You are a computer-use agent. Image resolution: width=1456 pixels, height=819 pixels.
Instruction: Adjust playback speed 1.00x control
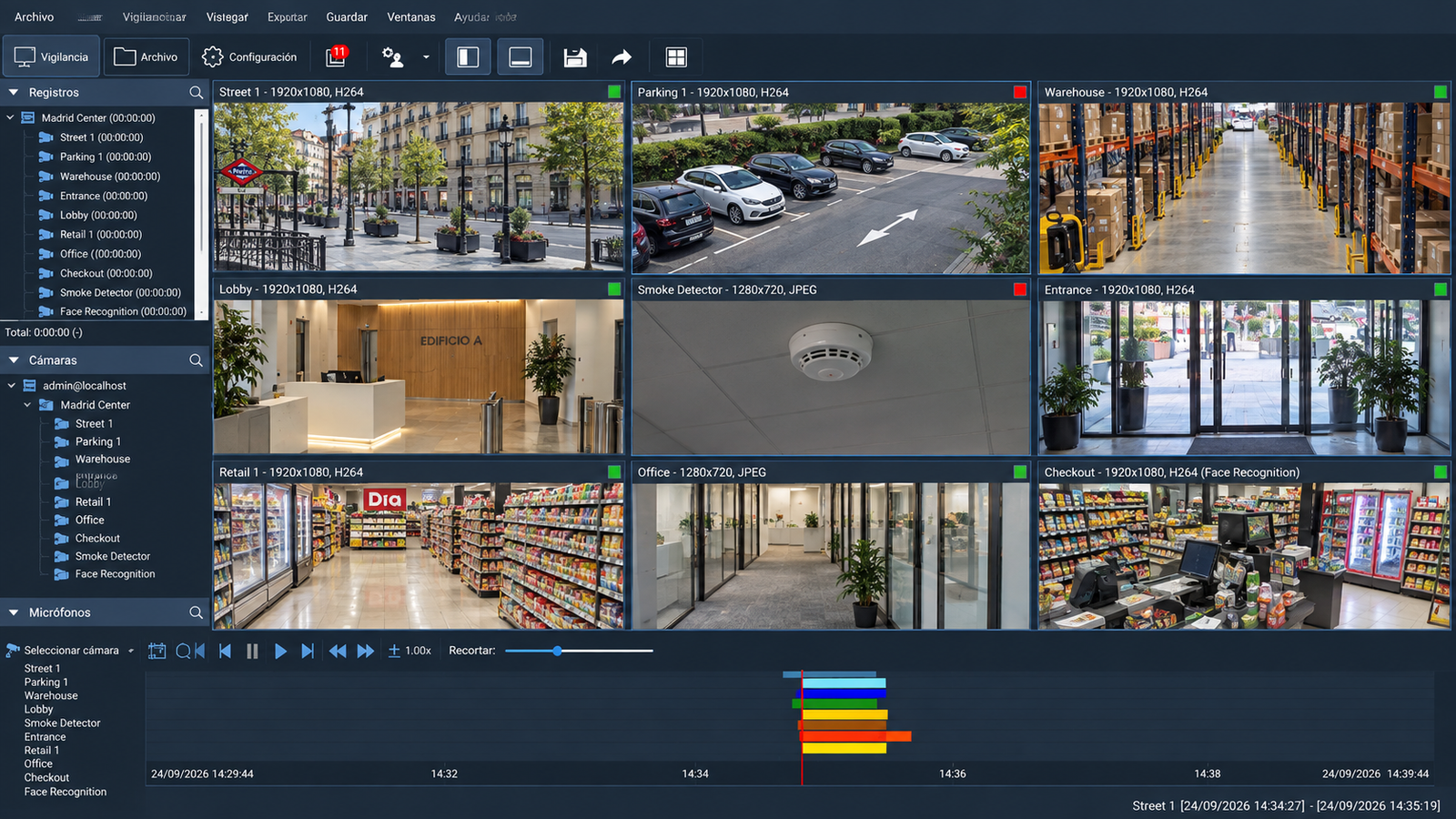pyautogui.click(x=409, y=651)
